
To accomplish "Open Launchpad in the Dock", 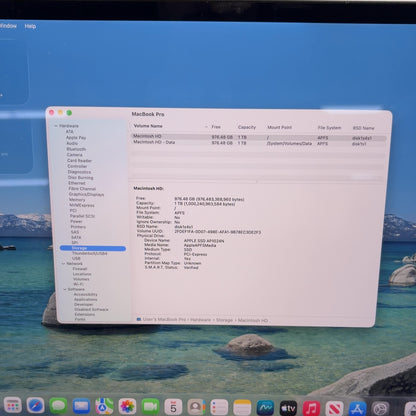I will click(13, 405).
